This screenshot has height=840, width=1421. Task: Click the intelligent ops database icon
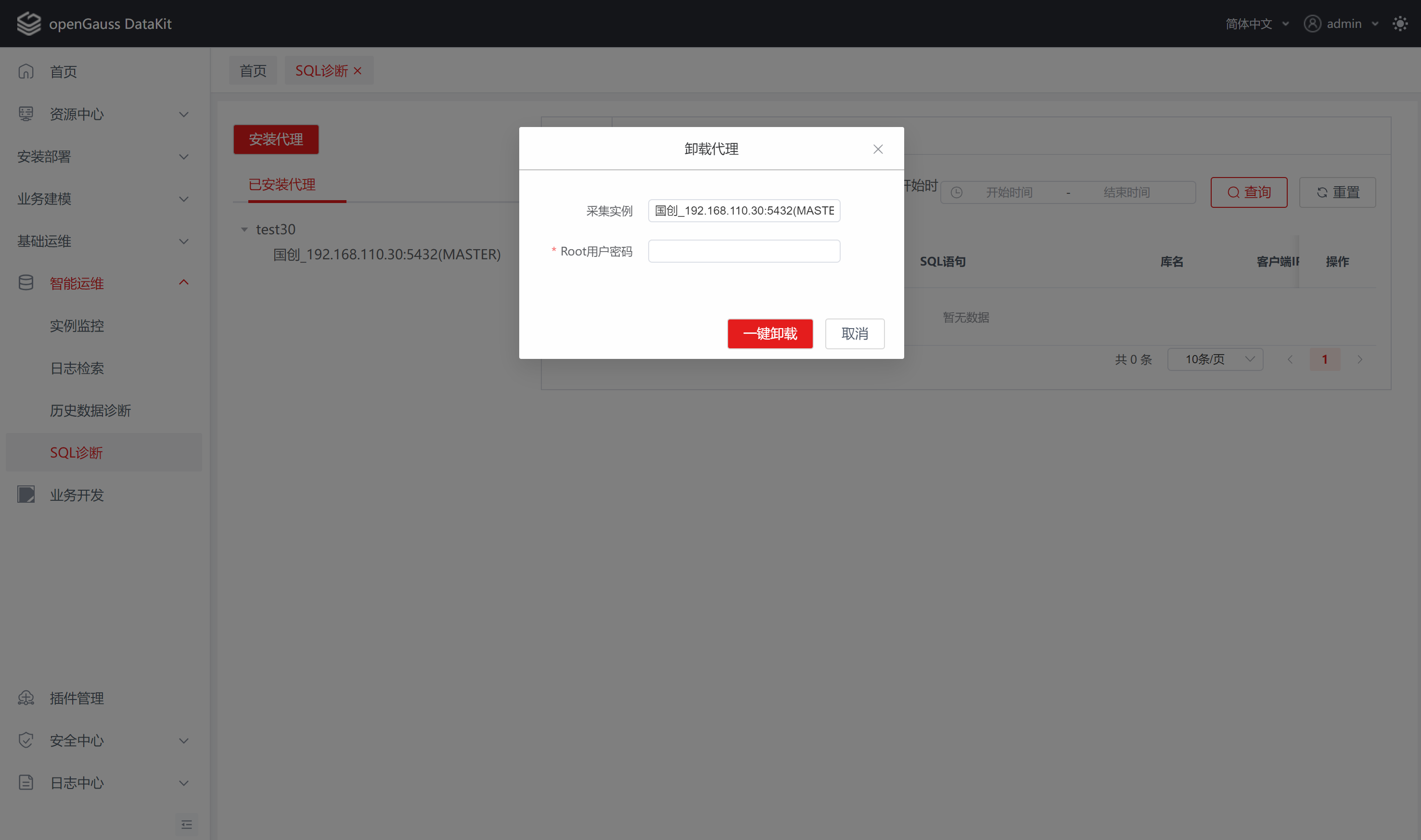coord(26,283)
